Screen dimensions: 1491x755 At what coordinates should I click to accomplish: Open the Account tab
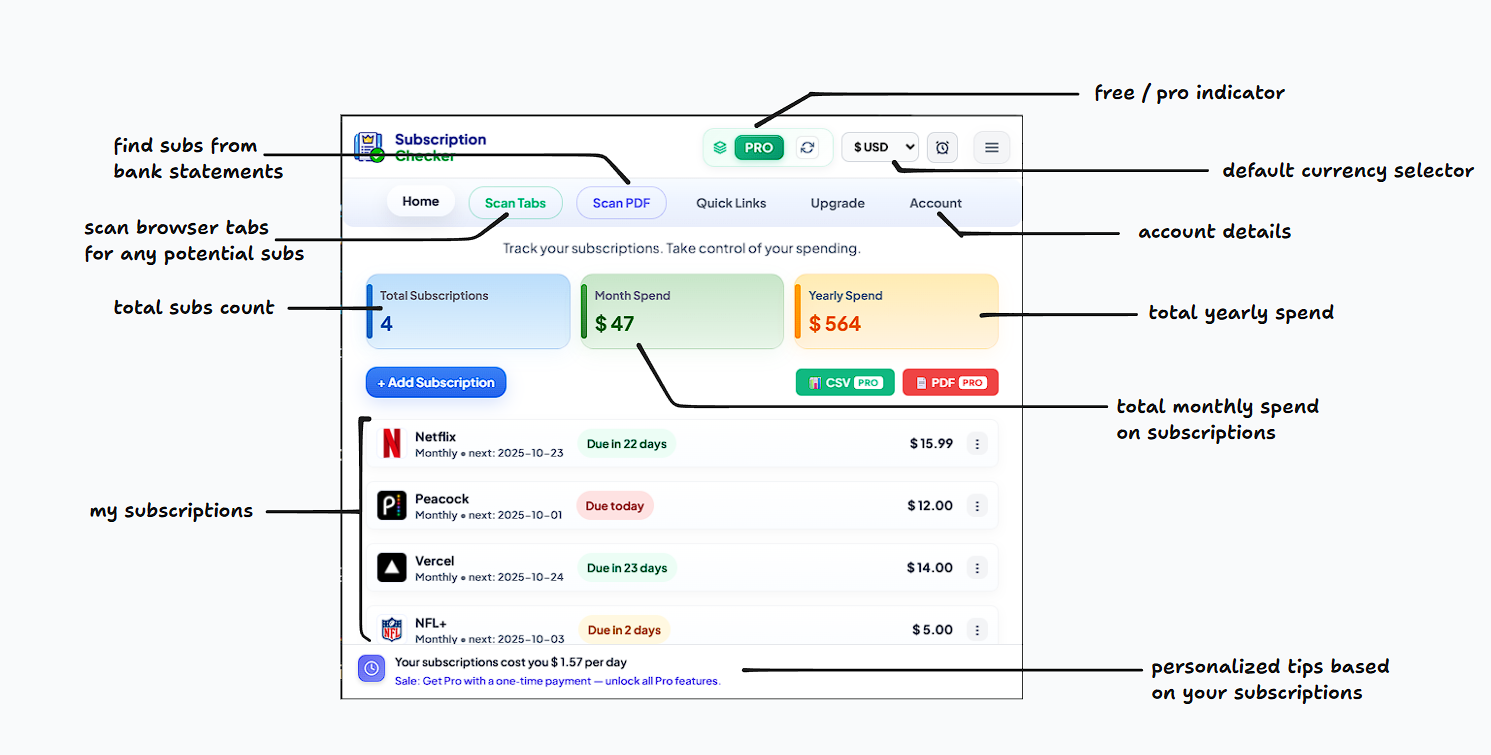pos(935,203)
